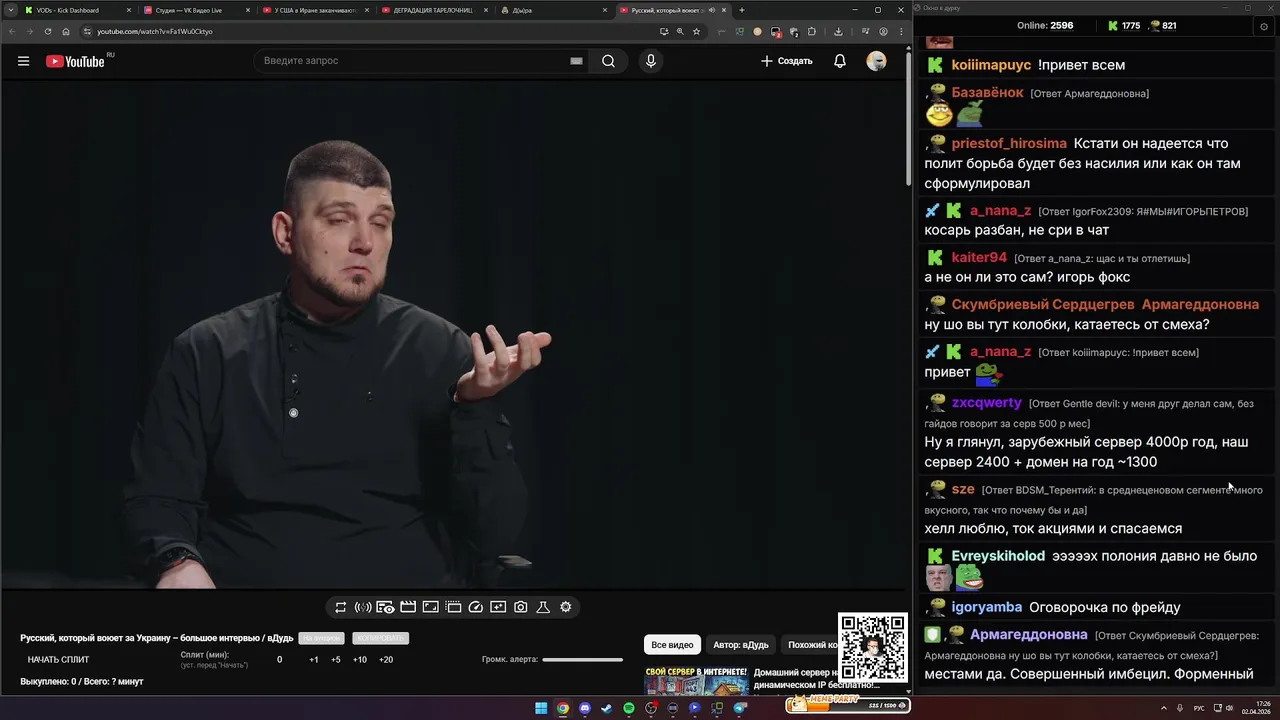
Task: Click username priestof_hirosima in chat
Action: pyautogui.click(x=1009, y=143)
